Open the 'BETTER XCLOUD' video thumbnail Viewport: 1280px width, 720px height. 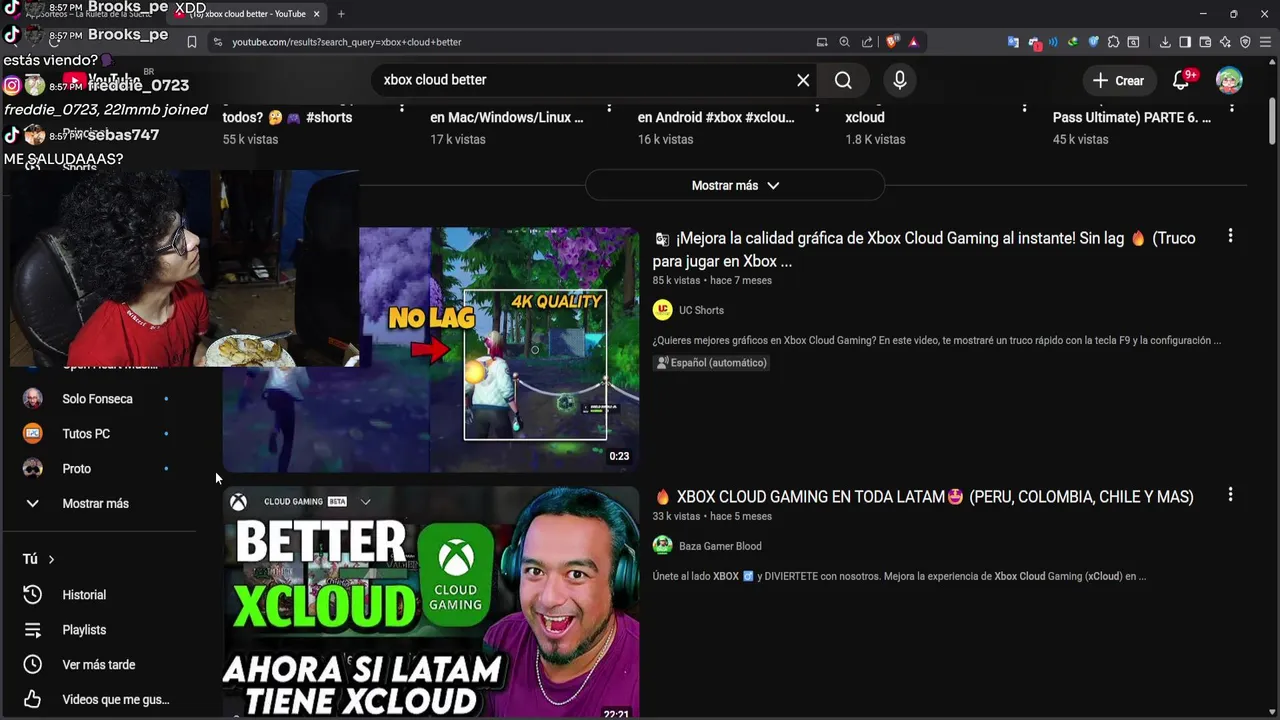tap(431, 602)
